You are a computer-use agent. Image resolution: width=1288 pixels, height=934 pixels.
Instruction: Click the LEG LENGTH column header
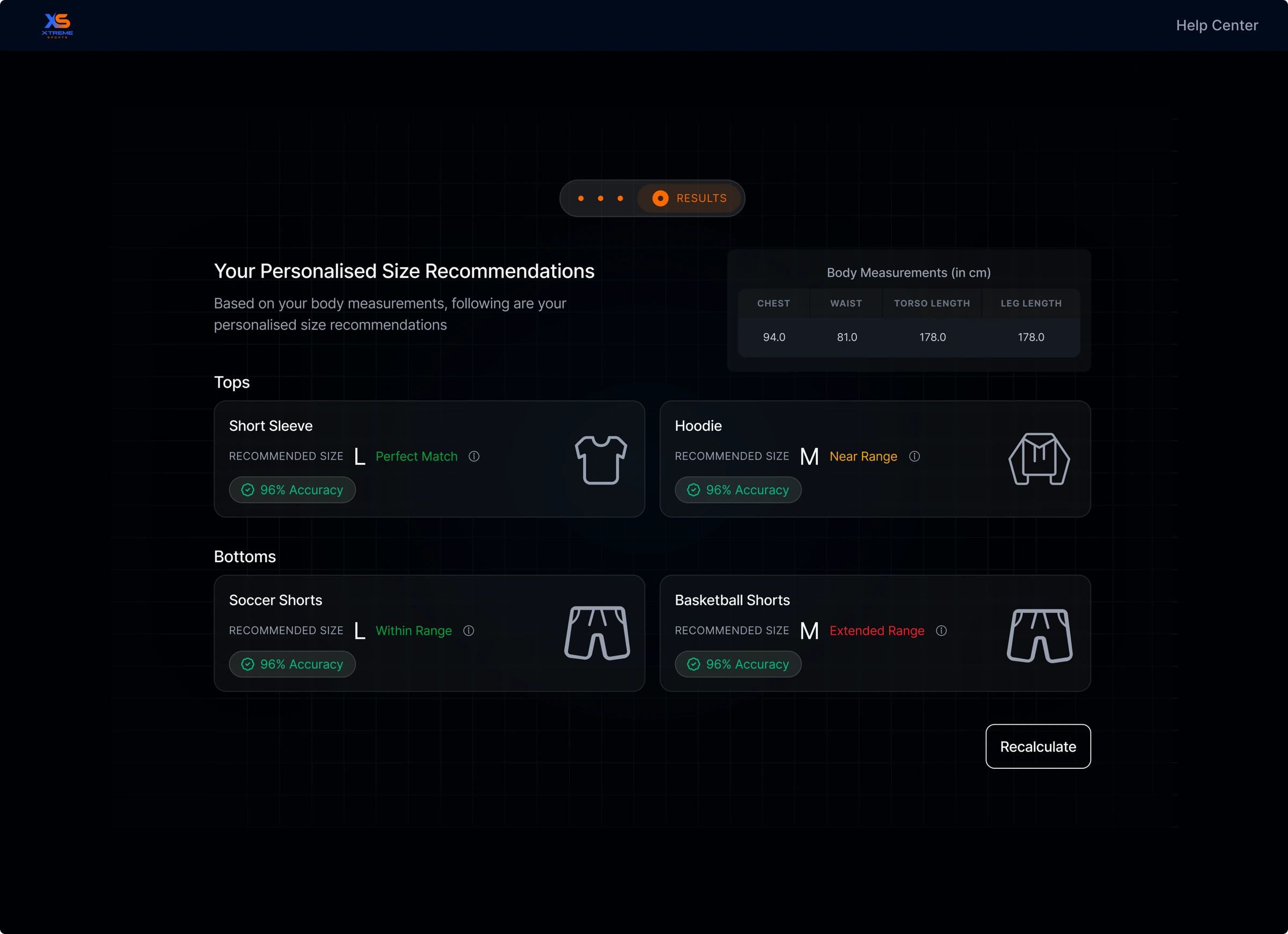pyautogui.click(x=1031, y=303)
